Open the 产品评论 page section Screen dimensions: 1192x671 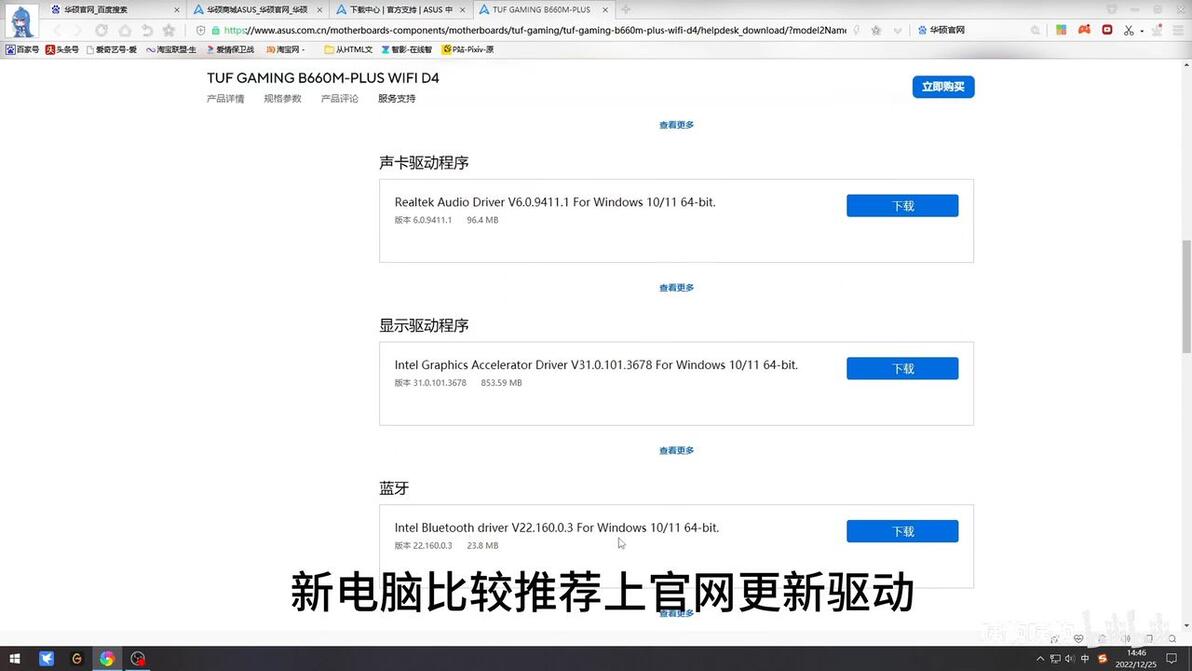coord(339,99)
